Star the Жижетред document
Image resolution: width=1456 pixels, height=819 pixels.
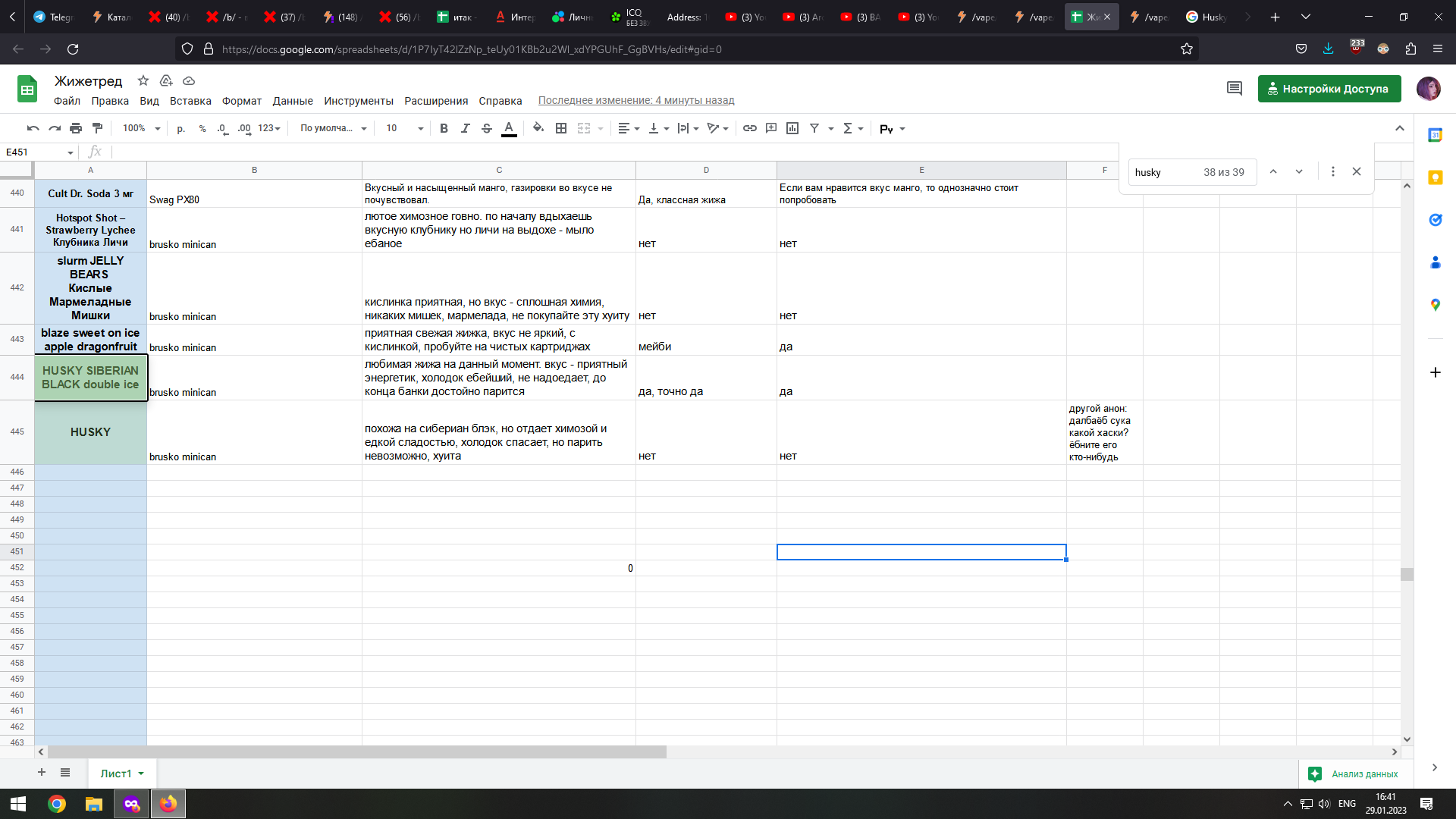point(143,80)
